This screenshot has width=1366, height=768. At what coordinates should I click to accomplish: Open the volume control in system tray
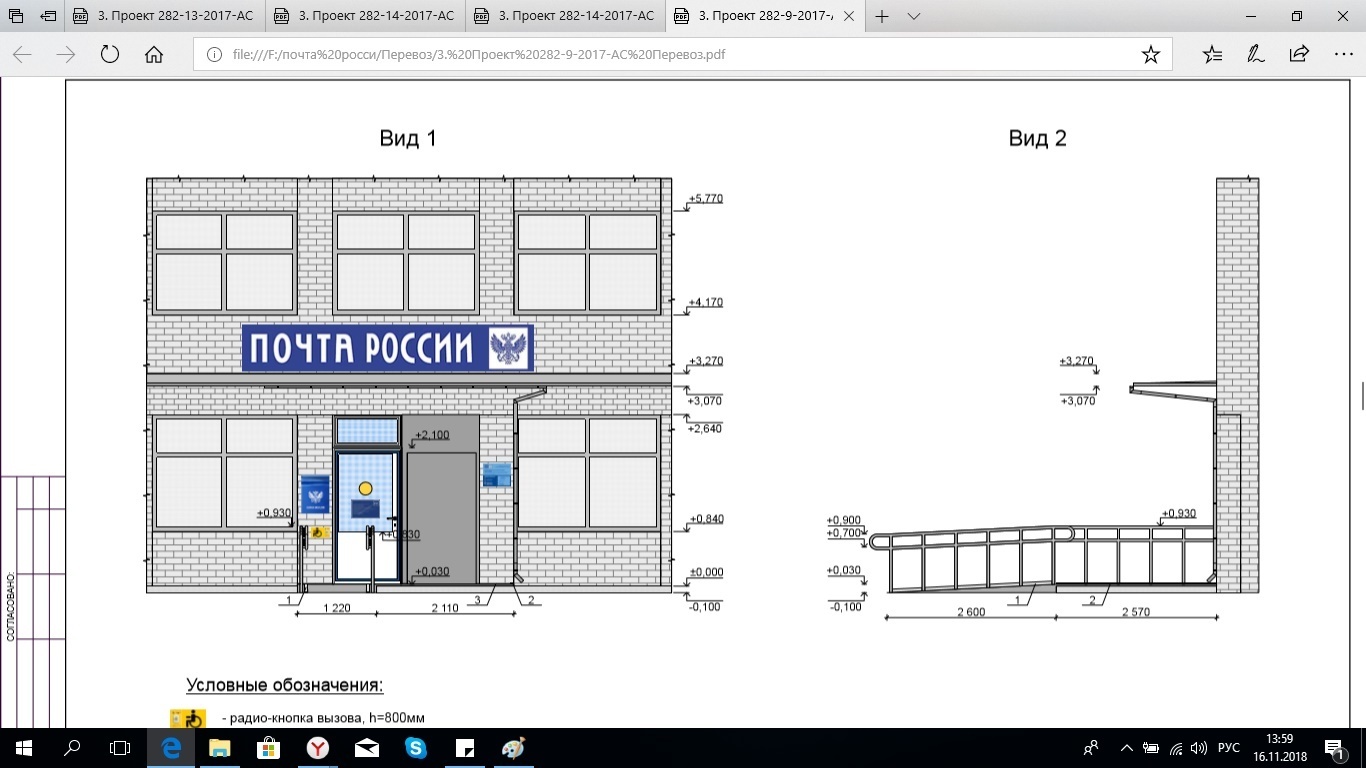click(x=1199, y=748)
